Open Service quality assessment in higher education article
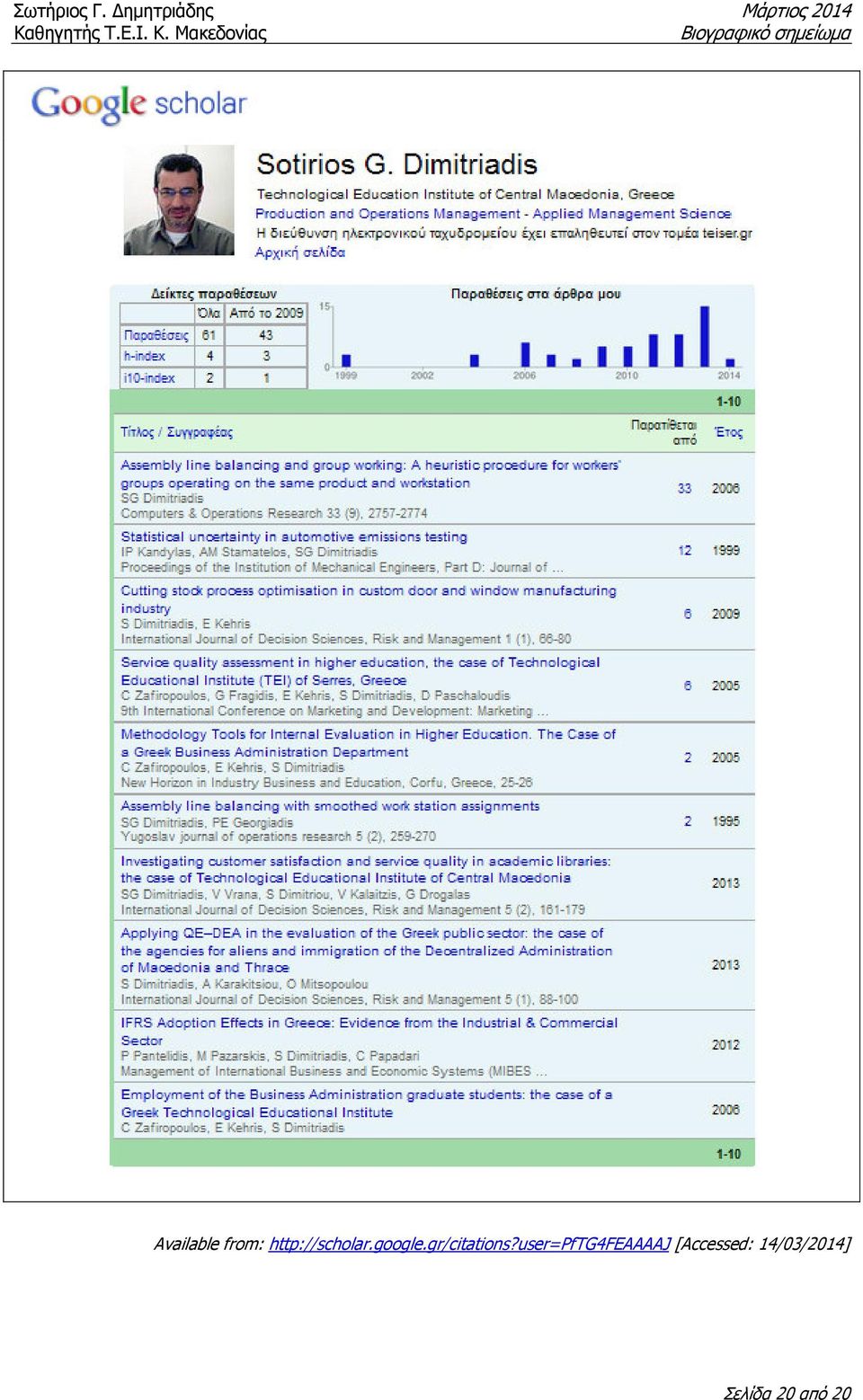The image size is (863, 1400). 360,671
